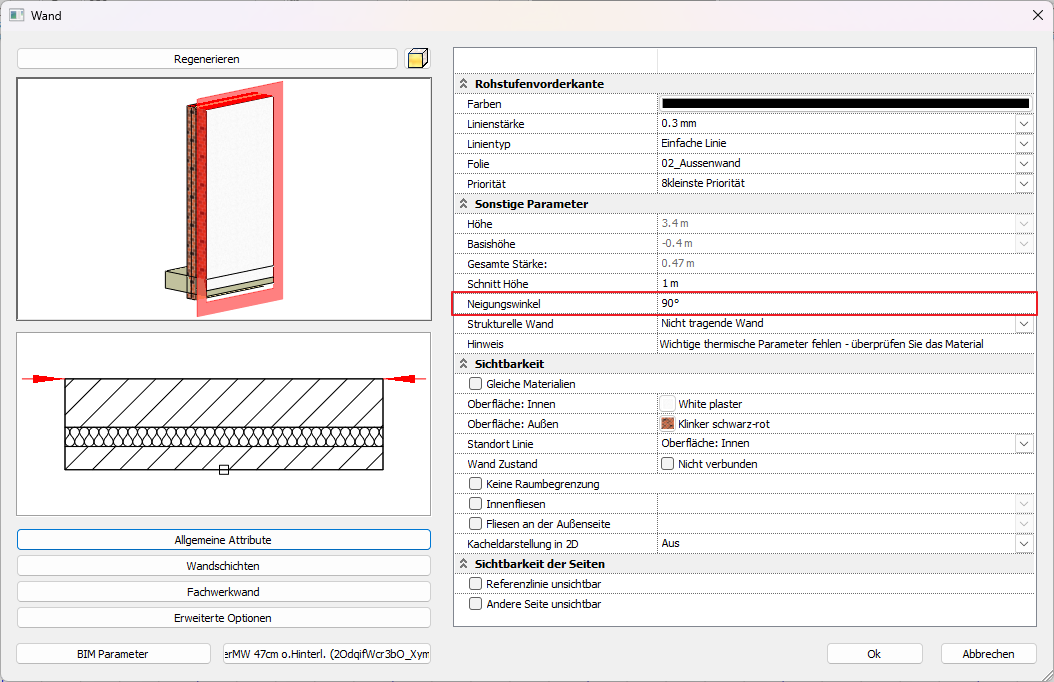Click the Klinker schwarz-rot outer surface swatch
The image size is (1054, 682).
click(x=667, y=424)
